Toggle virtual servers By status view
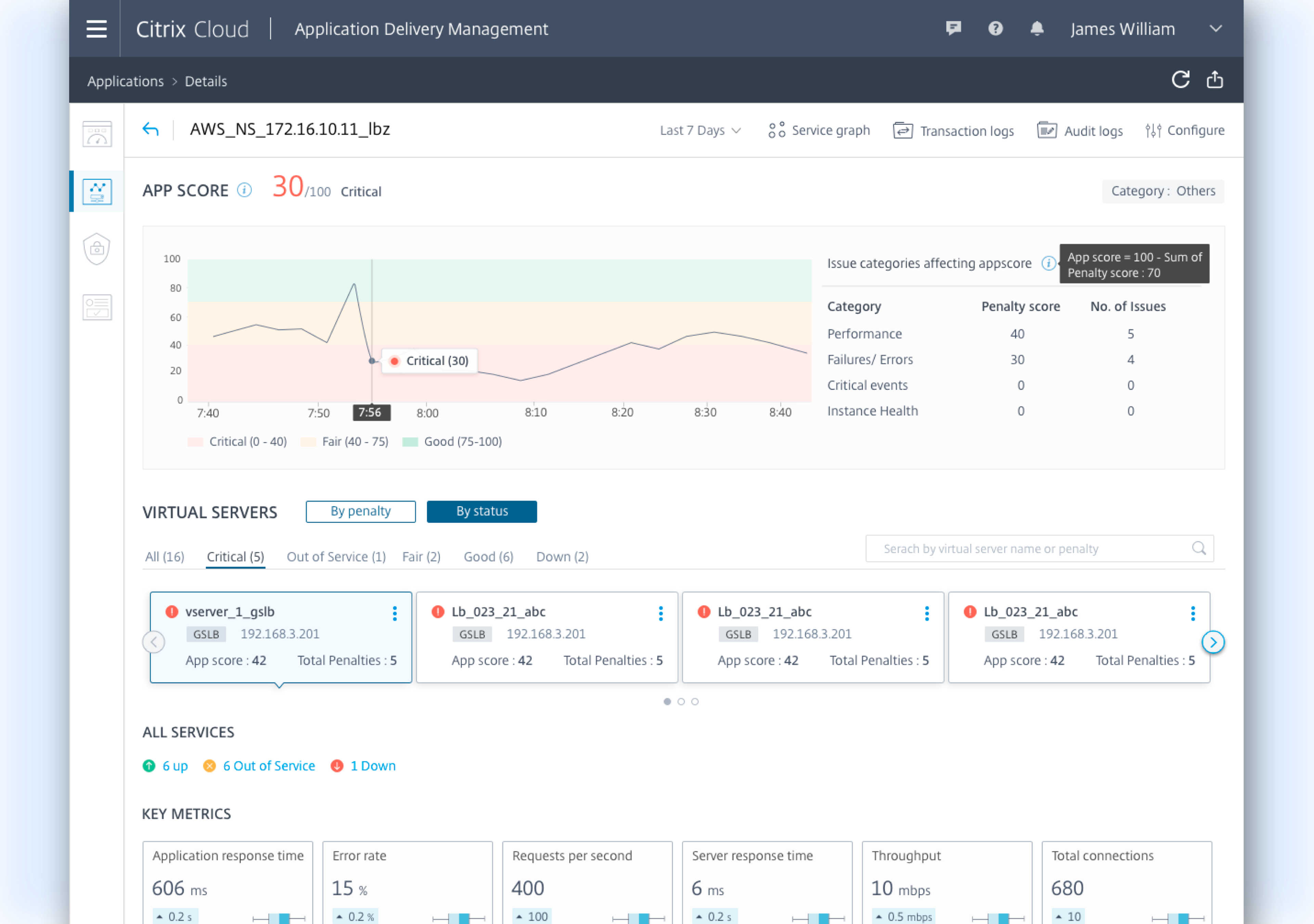Viewport: 1314px width, 924px height. click(481, 511)
